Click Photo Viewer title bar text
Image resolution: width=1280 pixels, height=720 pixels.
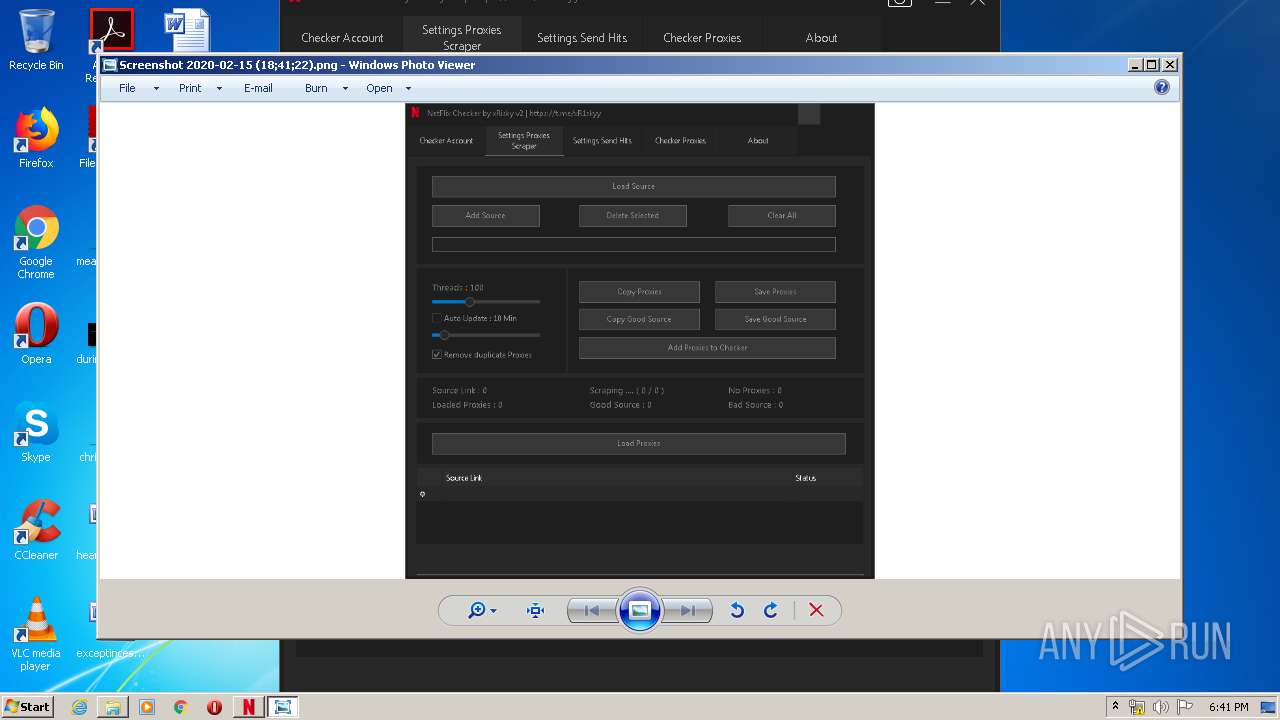tap(297, 65)
